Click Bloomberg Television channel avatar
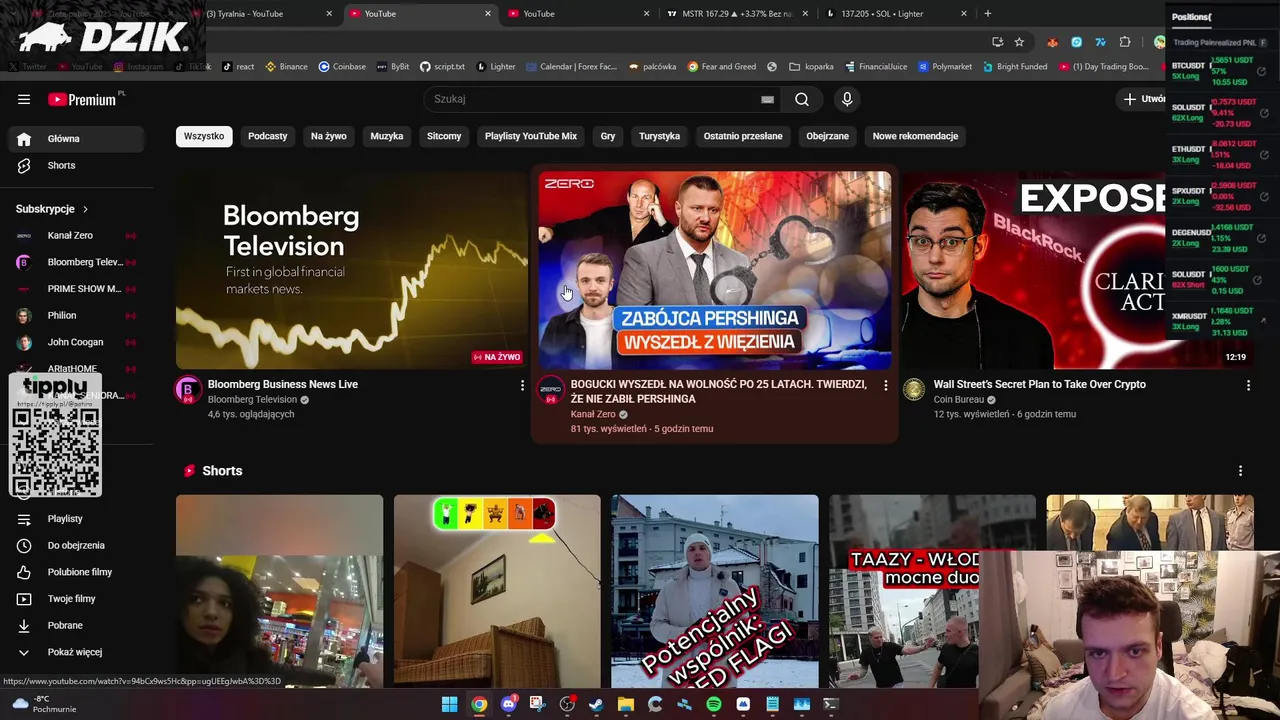Screen dimensions: 1280x720 click(x=188, y=390)
